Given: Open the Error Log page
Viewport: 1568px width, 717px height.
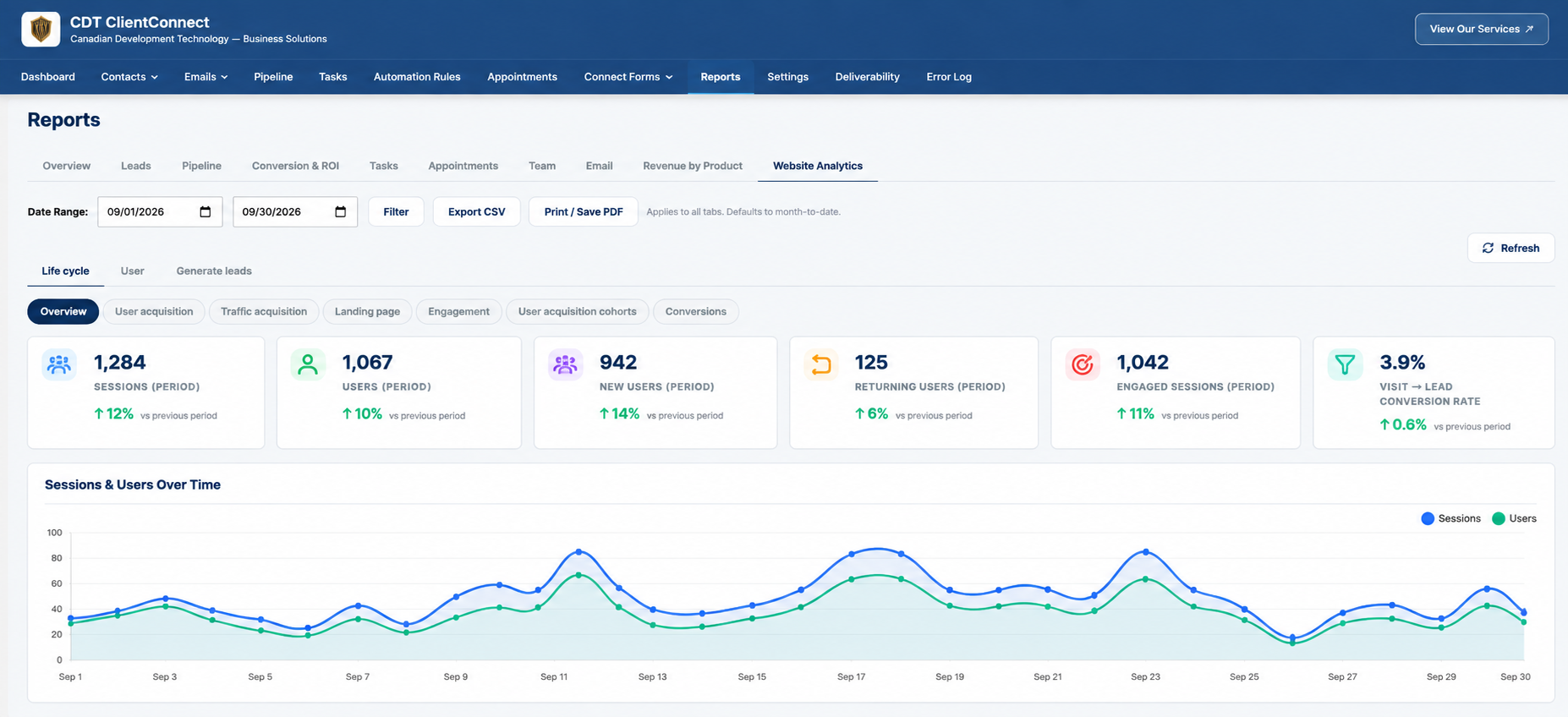Looking at the screenshot, I should click(x=949, y=77).
